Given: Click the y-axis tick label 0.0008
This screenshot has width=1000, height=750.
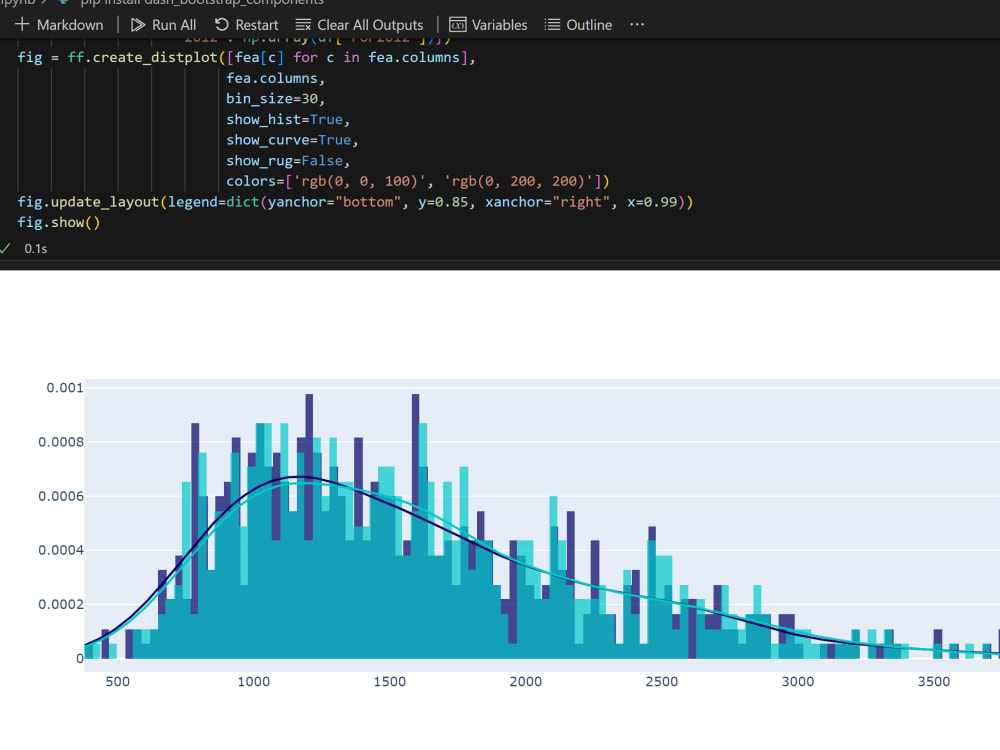Looking at the screenshot, I should [61, 442].
